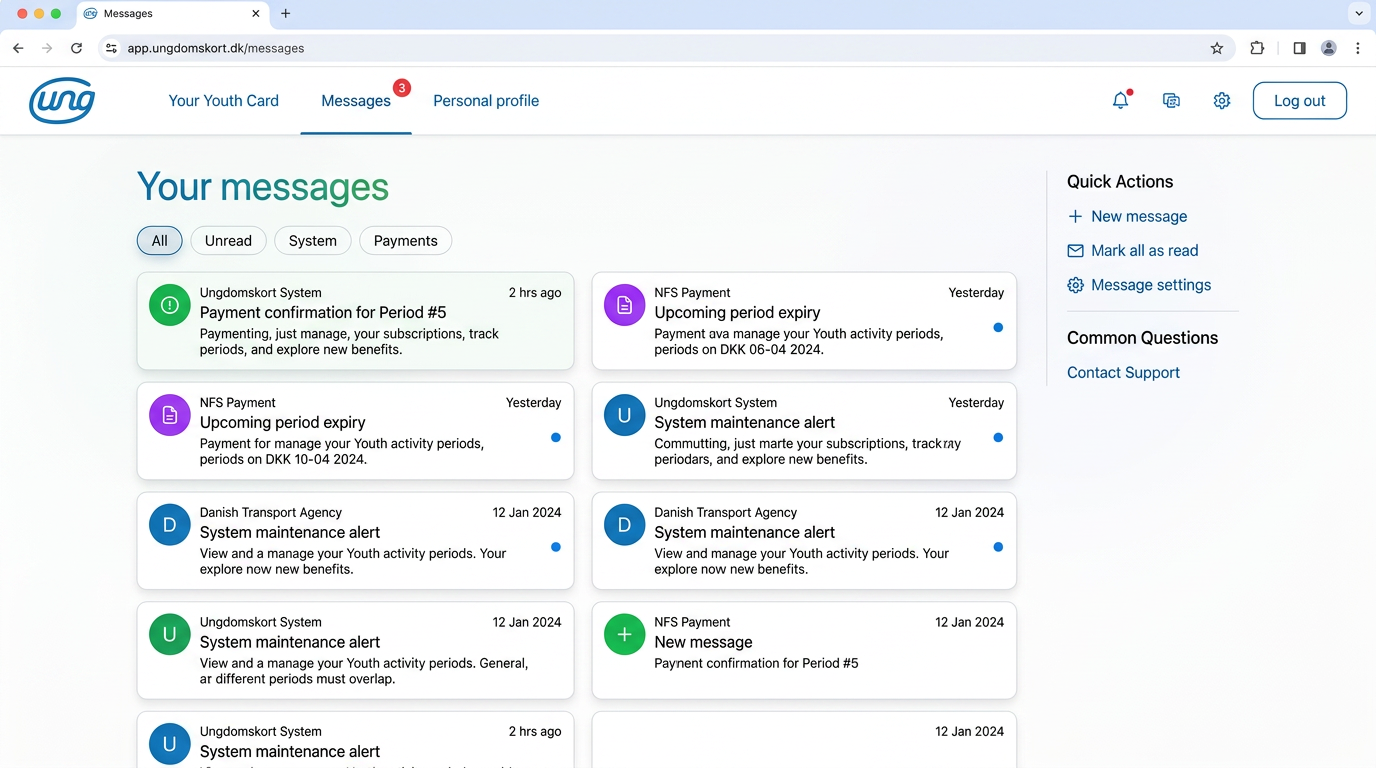The height and width of the screenshot is (768, 1376).
Task: Click Contact Support link
Action: pos(1123,373)
